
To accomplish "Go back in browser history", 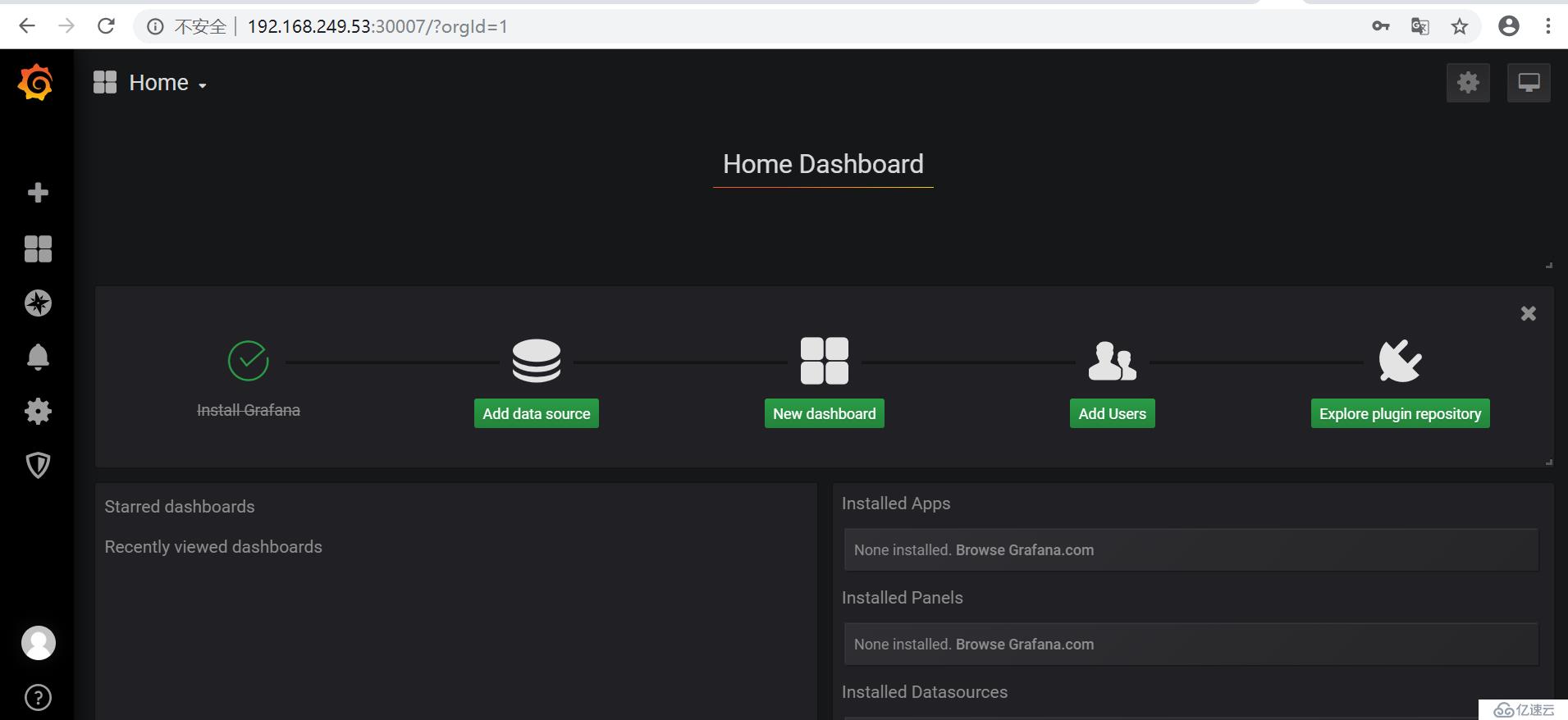I will tap(27, 26).
